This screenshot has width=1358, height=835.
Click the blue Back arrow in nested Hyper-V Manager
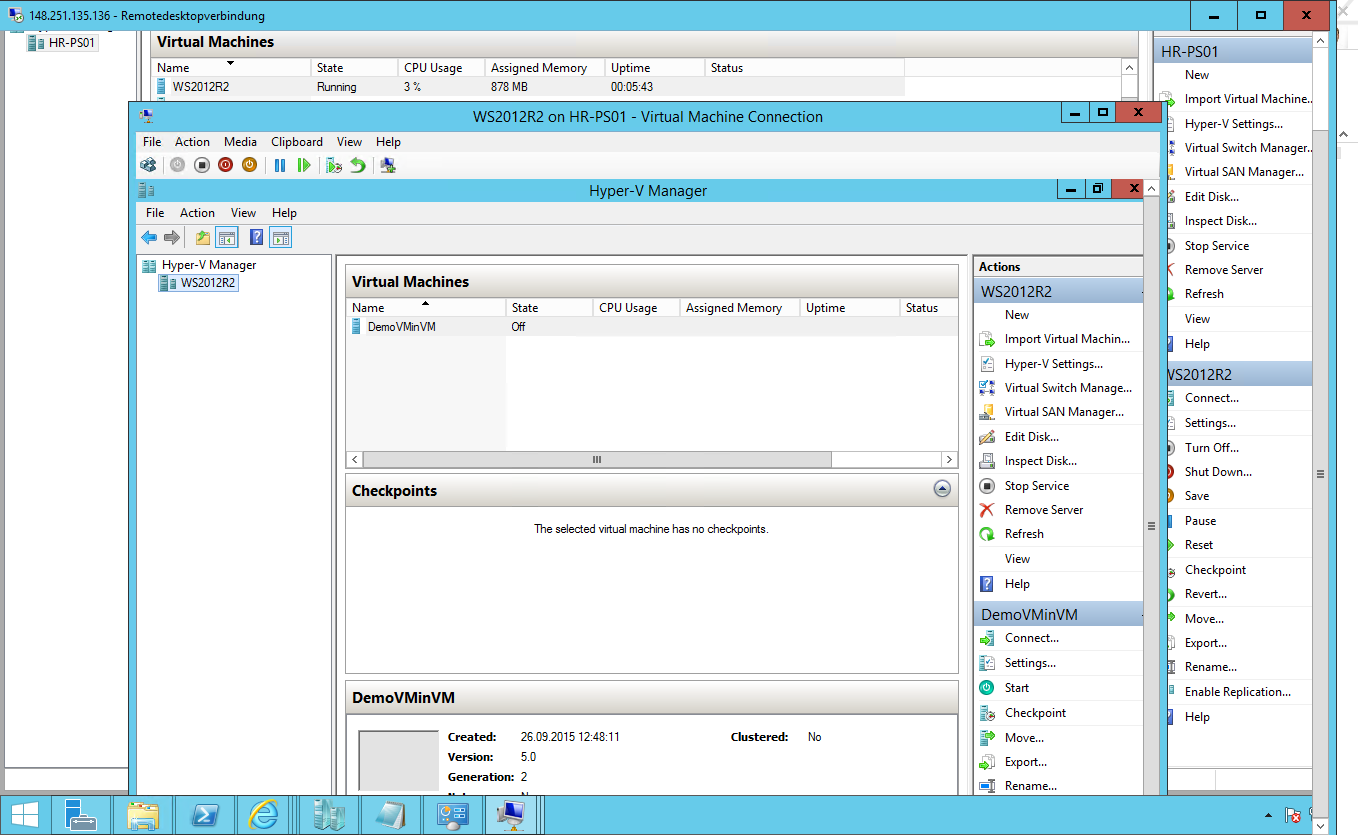[x=149, y=237]
